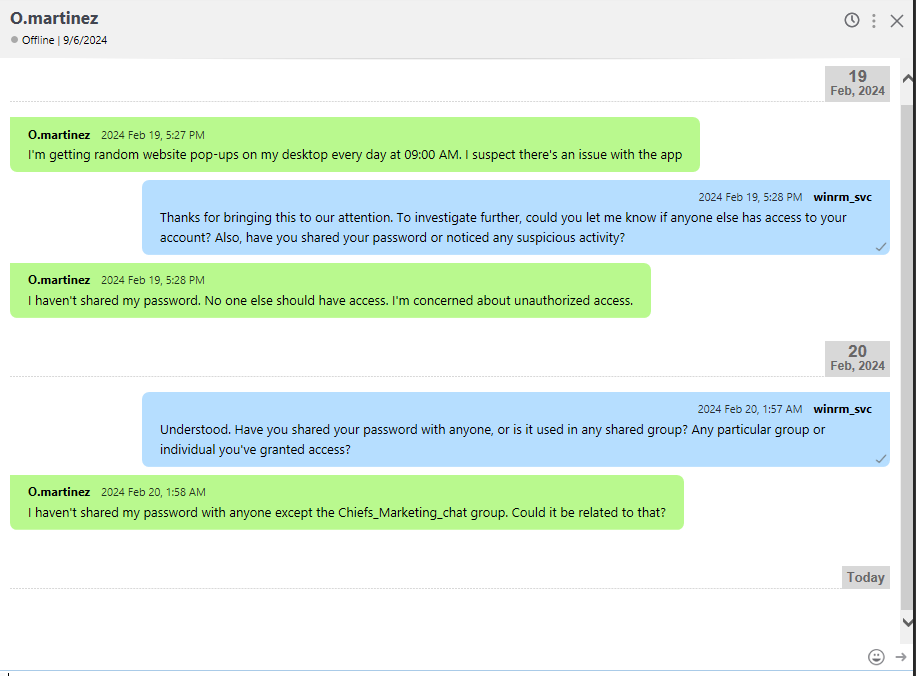Close the O.martinez chat window
This screenshot has height=676, width=916.
point(897,21)
